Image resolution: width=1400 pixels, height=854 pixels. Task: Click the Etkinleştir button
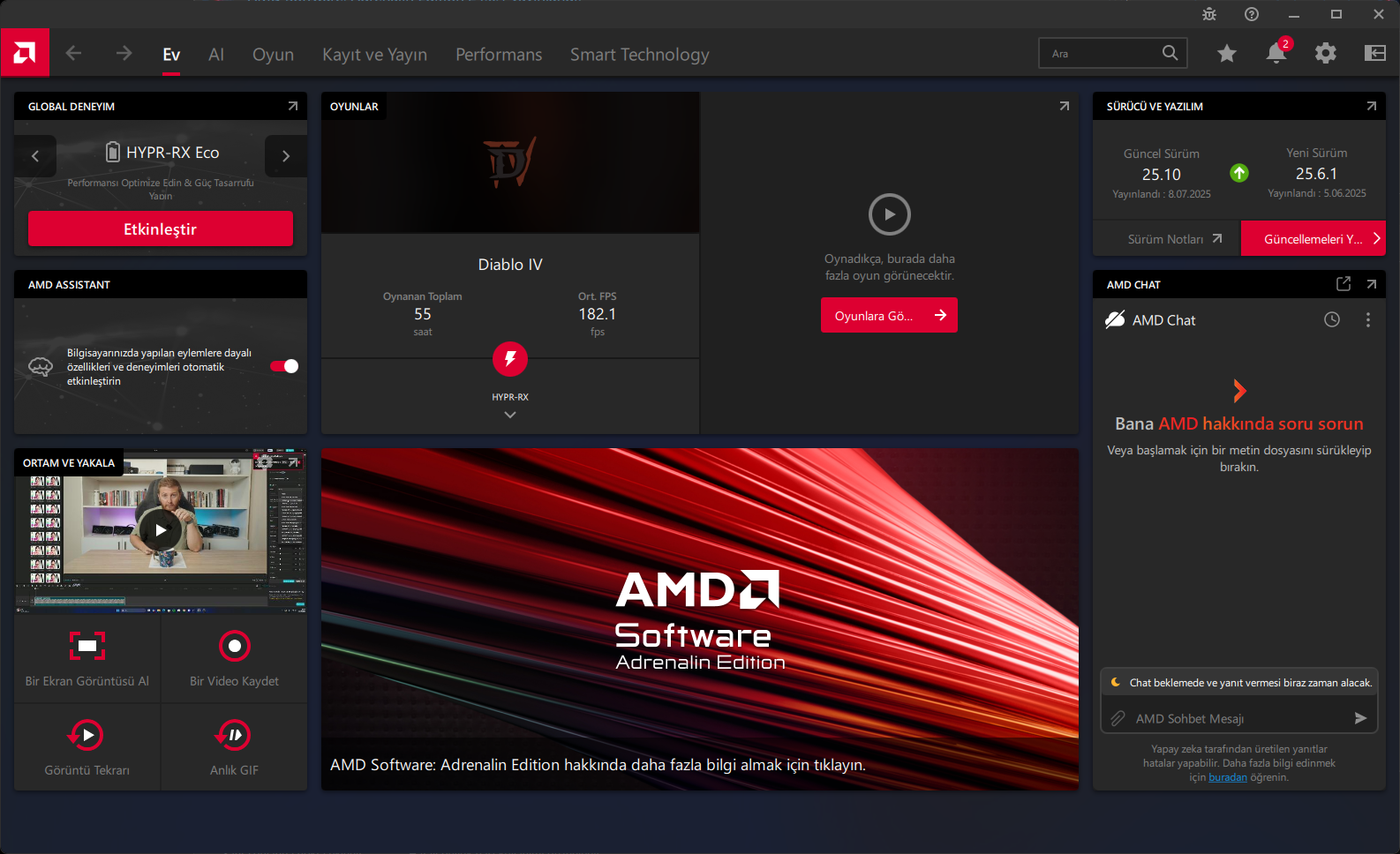[x=161, y=228]
